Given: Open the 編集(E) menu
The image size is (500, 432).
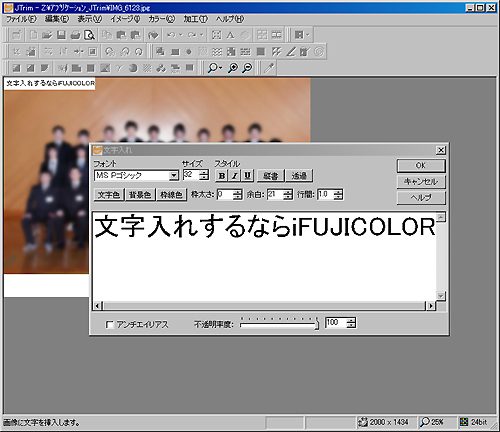Looking at the screenshot, I should pyautogui.click(x=57, y=19).
